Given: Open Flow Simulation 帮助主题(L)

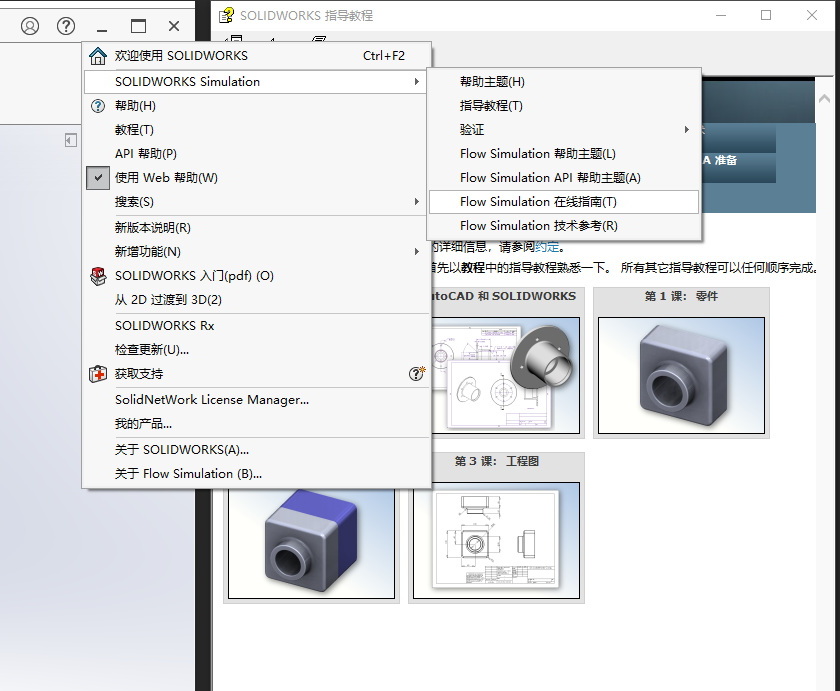Looking at the screenshot, I should tap(564, 154).
